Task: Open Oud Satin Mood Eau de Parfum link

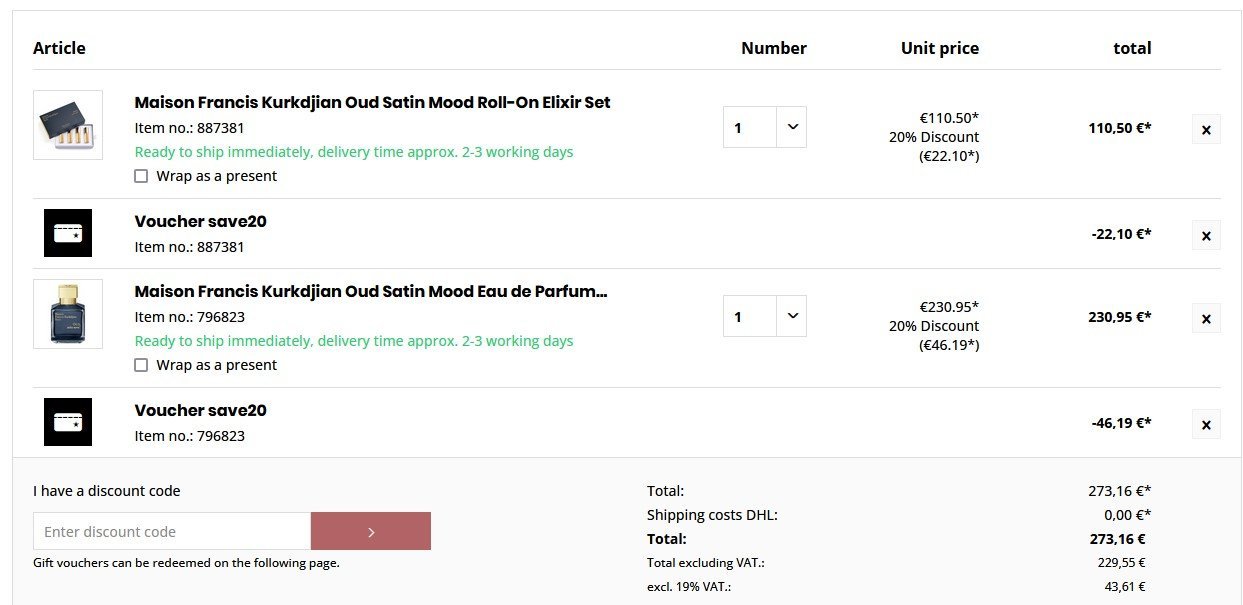Action: pyautogui.click(x=371, y=291)
